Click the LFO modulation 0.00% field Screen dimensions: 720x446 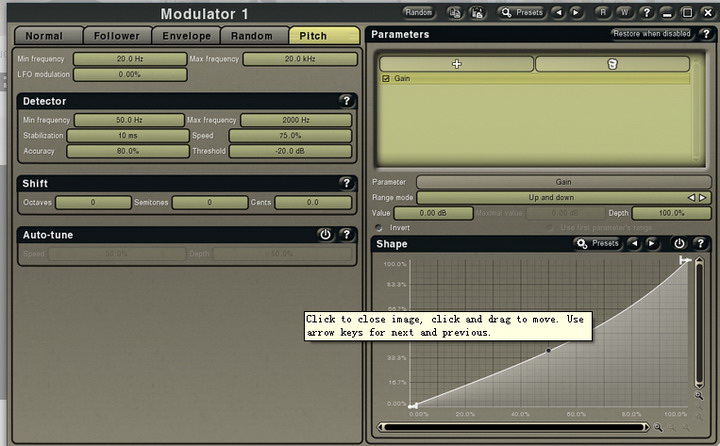tap(130, 74)
